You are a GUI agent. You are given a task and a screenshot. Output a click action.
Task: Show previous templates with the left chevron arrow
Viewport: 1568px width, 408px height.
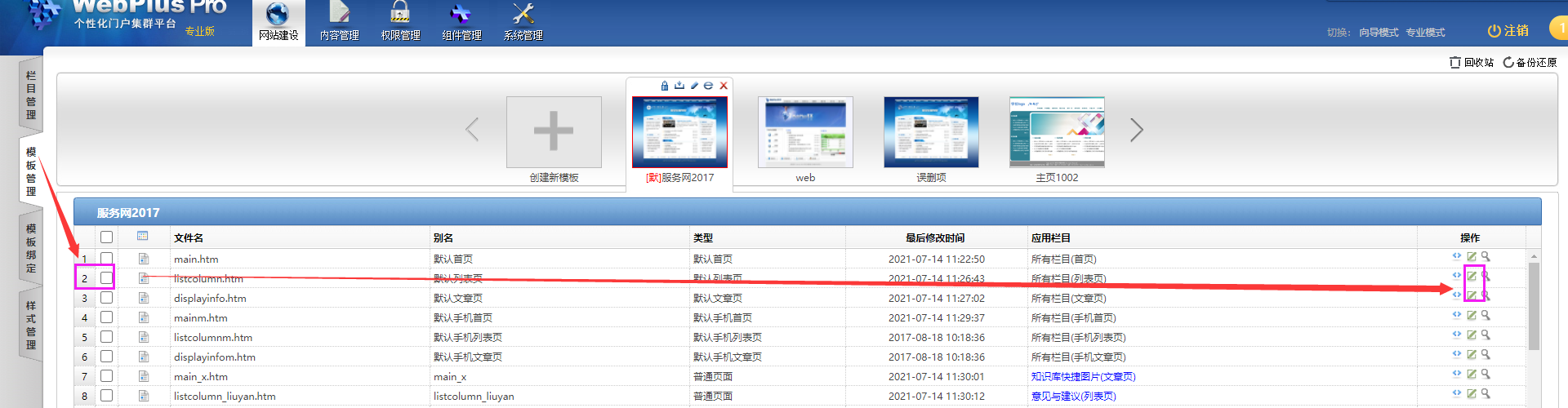coord(472,130)
